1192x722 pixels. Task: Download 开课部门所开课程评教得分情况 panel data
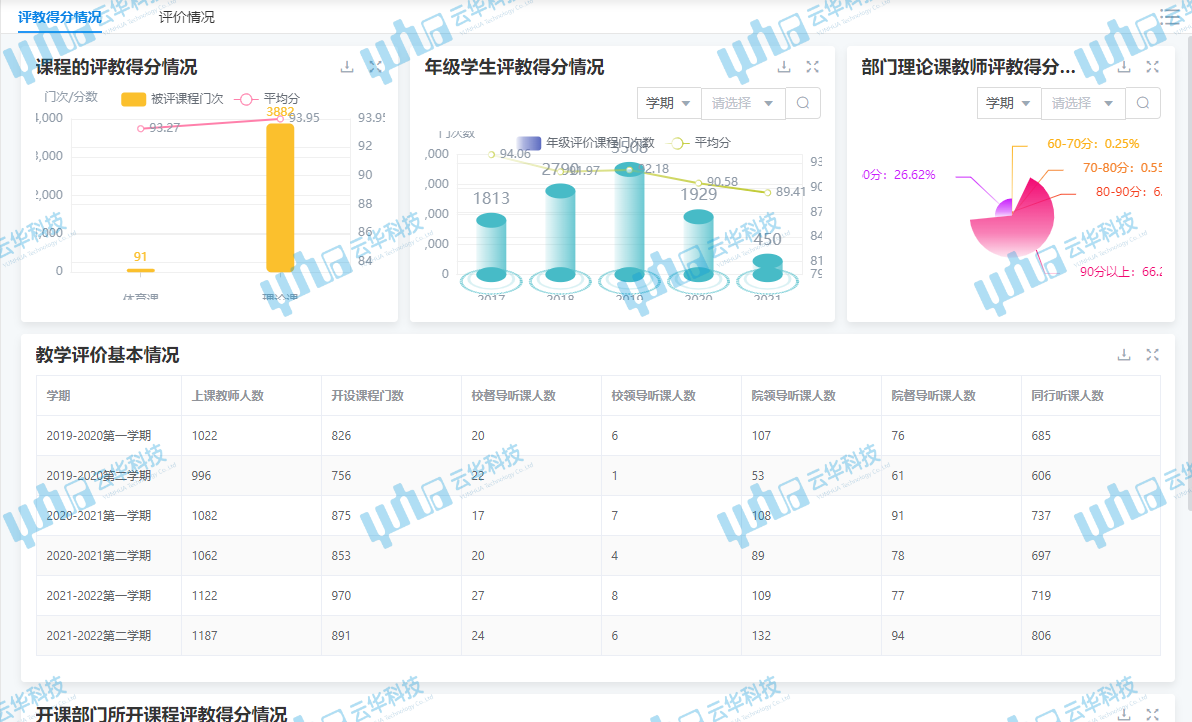coord(1124,714)
